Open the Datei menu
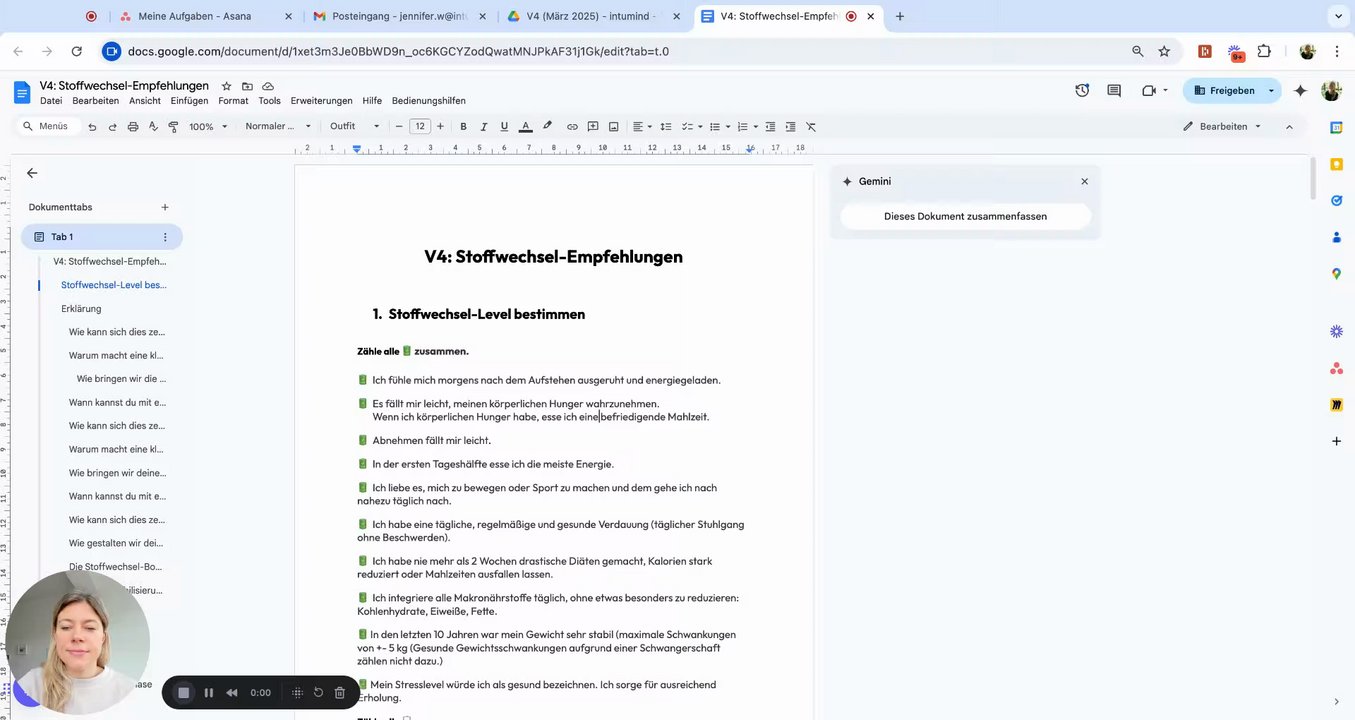1355x720 pixels. coord(51,101)
